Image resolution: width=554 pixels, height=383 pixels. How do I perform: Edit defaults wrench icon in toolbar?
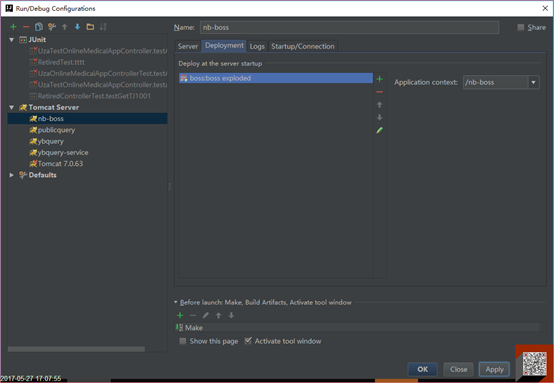pos(52,27)
